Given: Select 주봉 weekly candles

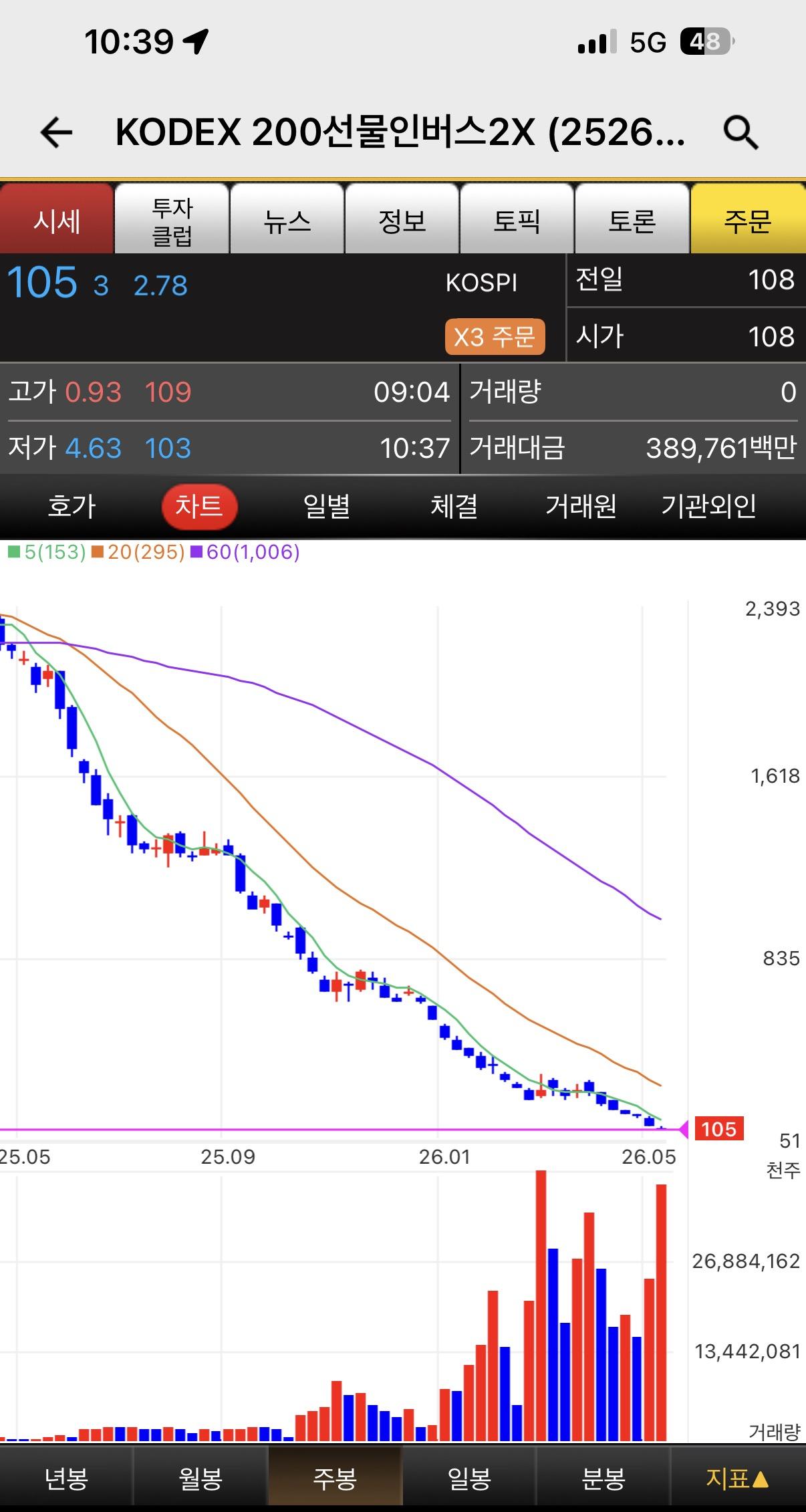Looking at the screenshot, I should pos(335,1479).
